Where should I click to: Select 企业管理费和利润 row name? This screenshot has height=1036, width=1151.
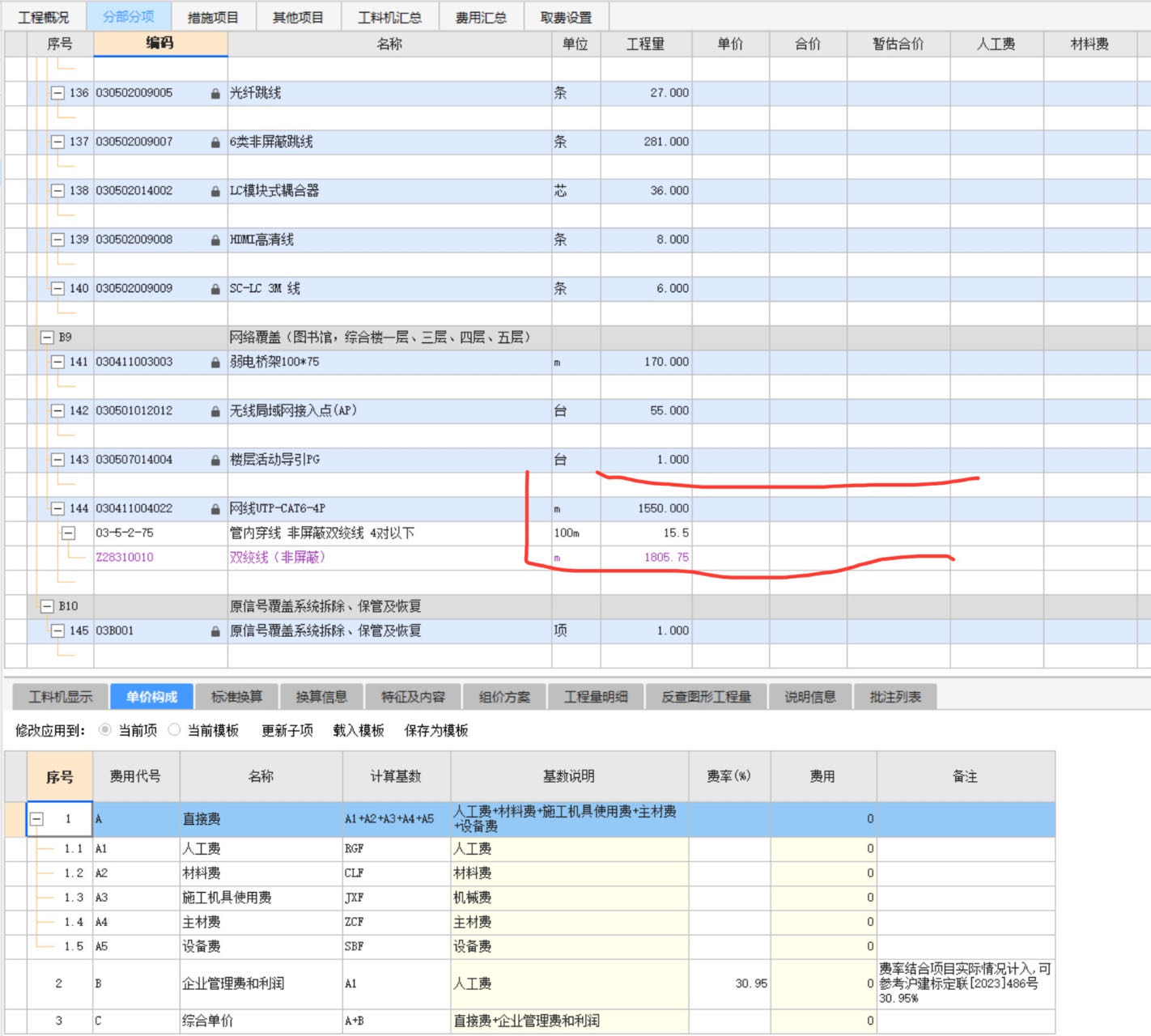tap(261, 983)
